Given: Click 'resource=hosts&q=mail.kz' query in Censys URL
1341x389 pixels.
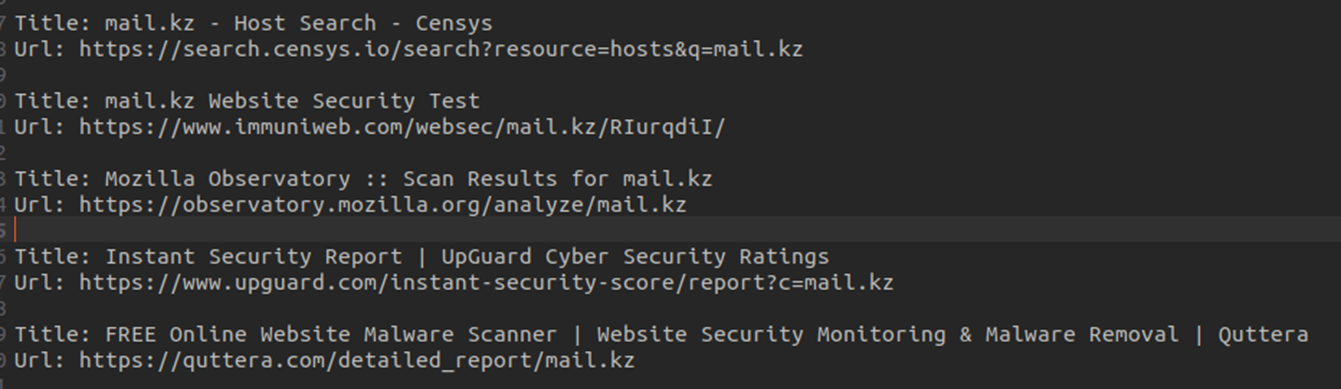Looking at the screenshot, I should pos(648,48).
